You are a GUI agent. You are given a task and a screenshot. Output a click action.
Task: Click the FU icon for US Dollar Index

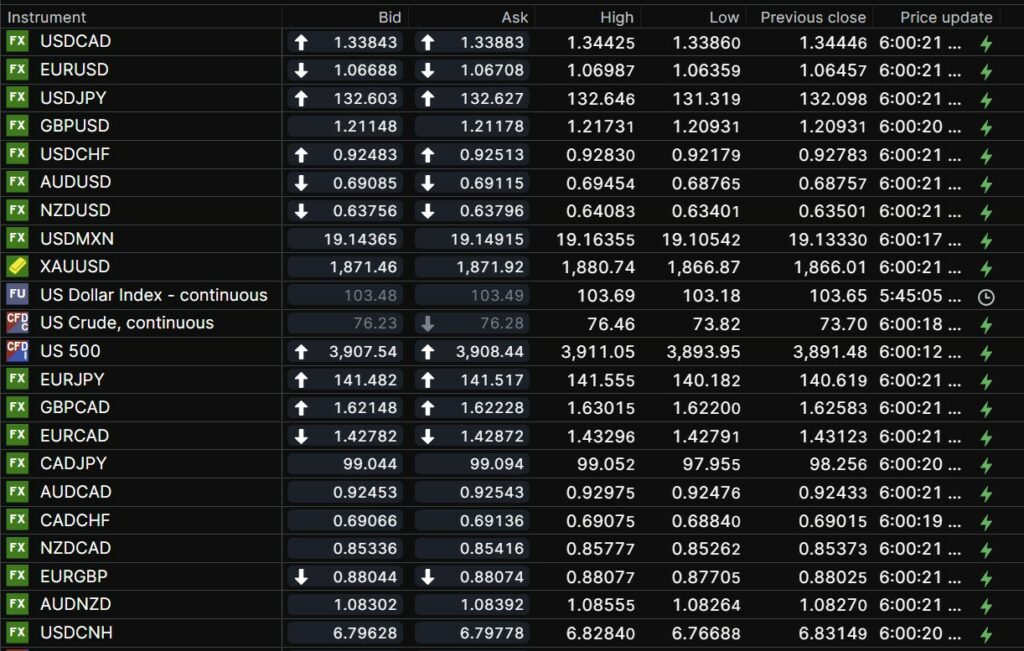click(x=17, y=295)
